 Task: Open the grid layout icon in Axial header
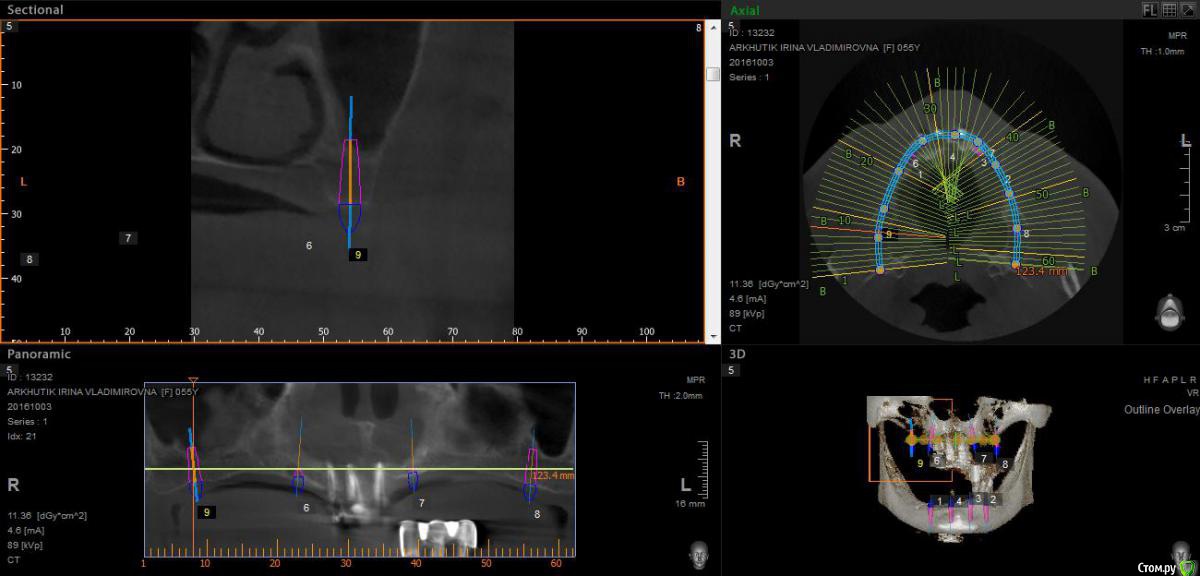click(x=1168, y=10)
